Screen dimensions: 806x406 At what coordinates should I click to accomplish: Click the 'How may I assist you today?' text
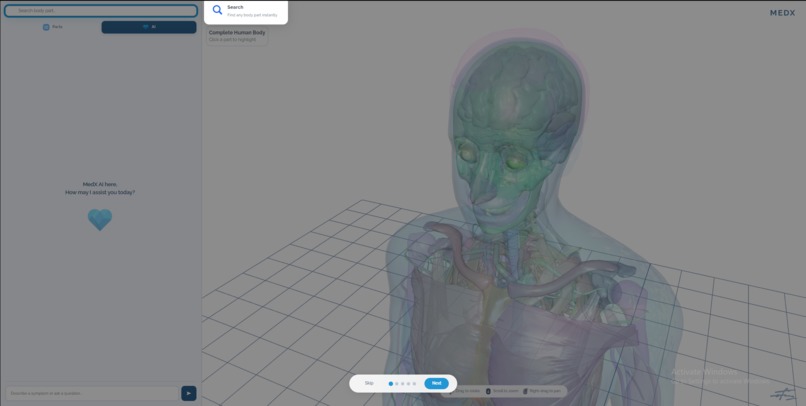pos(100,192)
